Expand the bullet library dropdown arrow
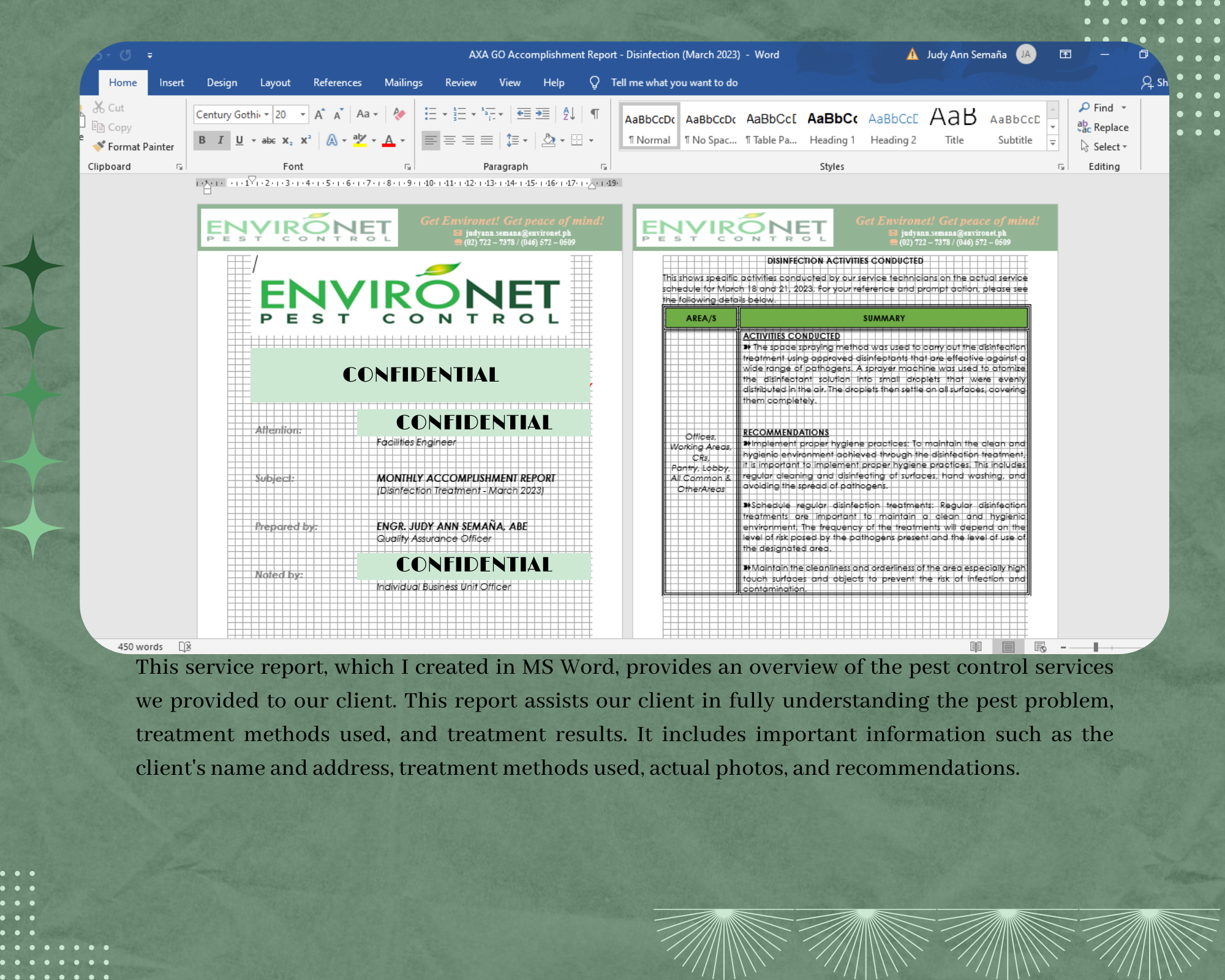 click(445, 114)
